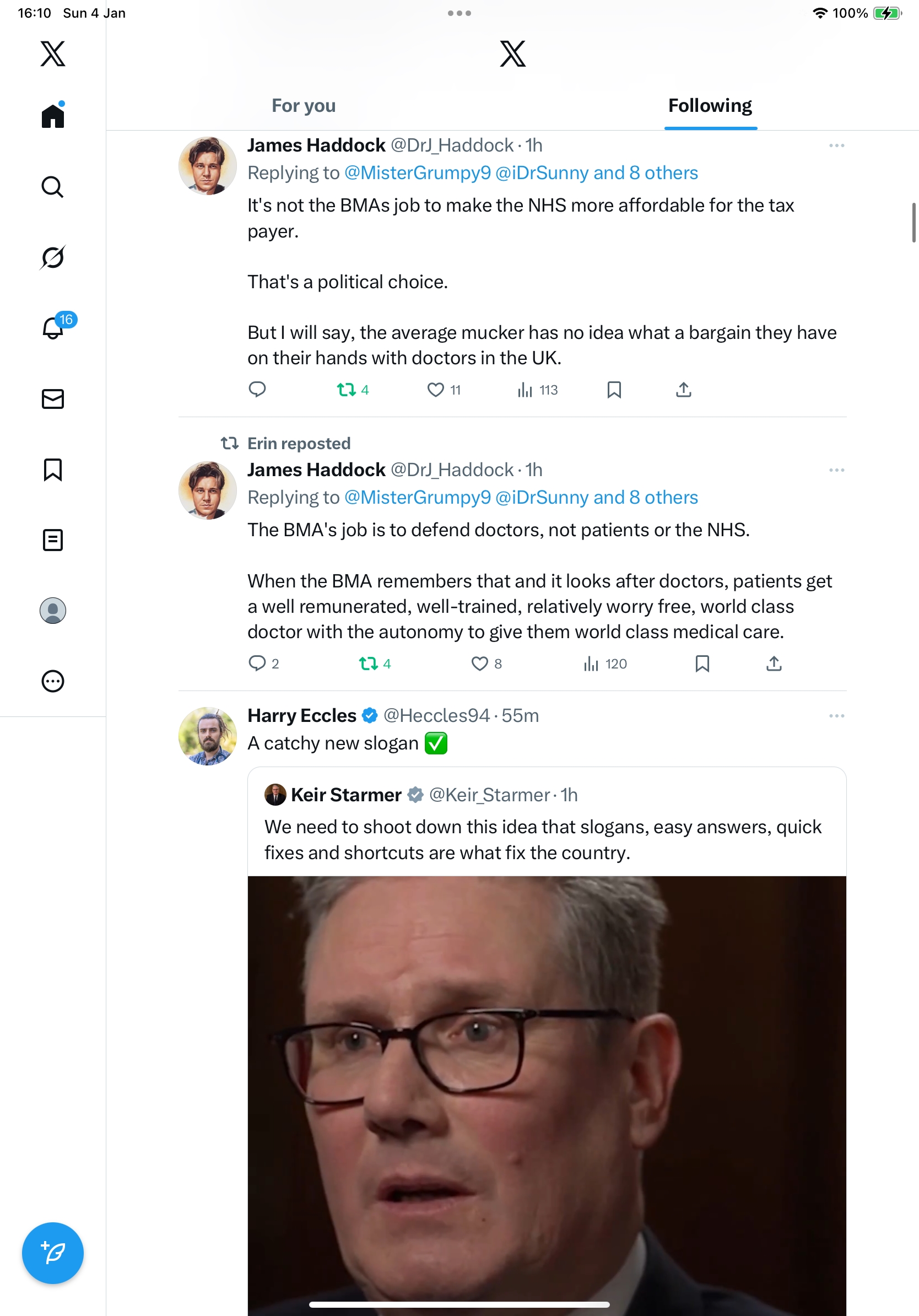Open notifications bell with 16 badge
The height and width of the screenshot is (1316, 919).
tap(54, 327)
